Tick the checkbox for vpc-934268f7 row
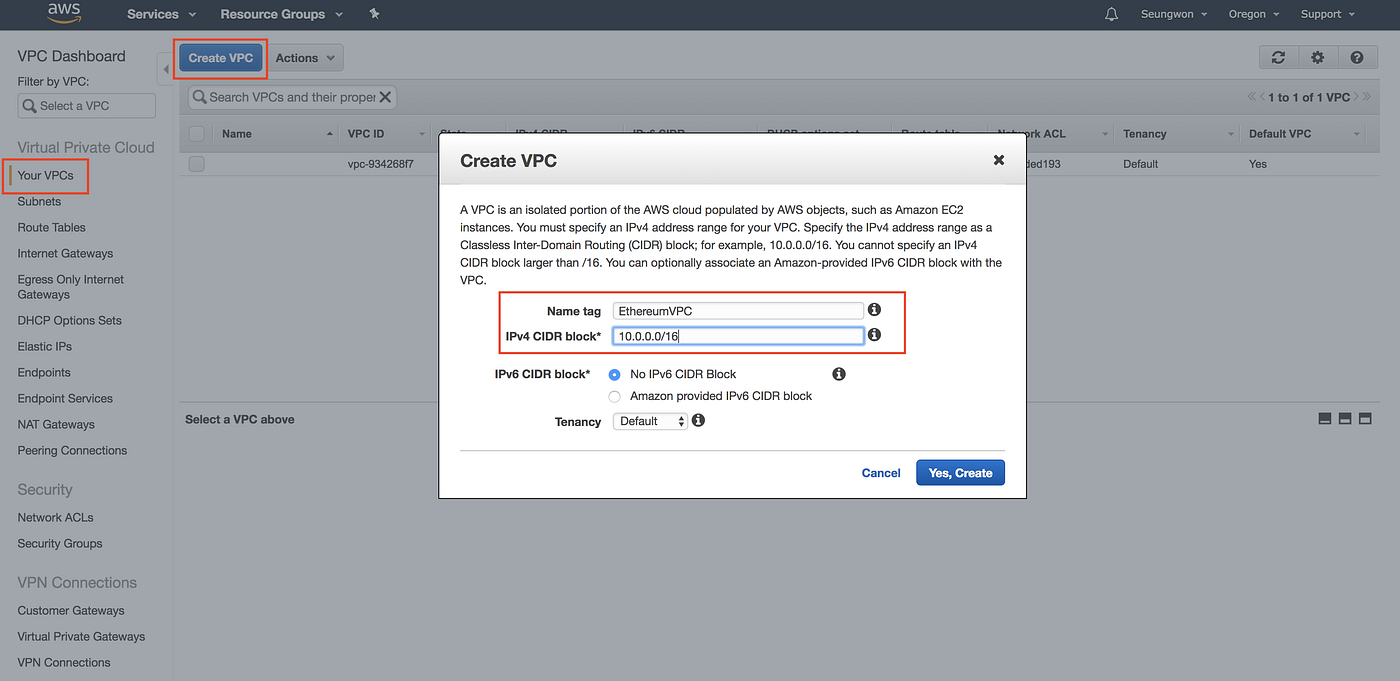The image size is (1400, 681). pos(197,163)
